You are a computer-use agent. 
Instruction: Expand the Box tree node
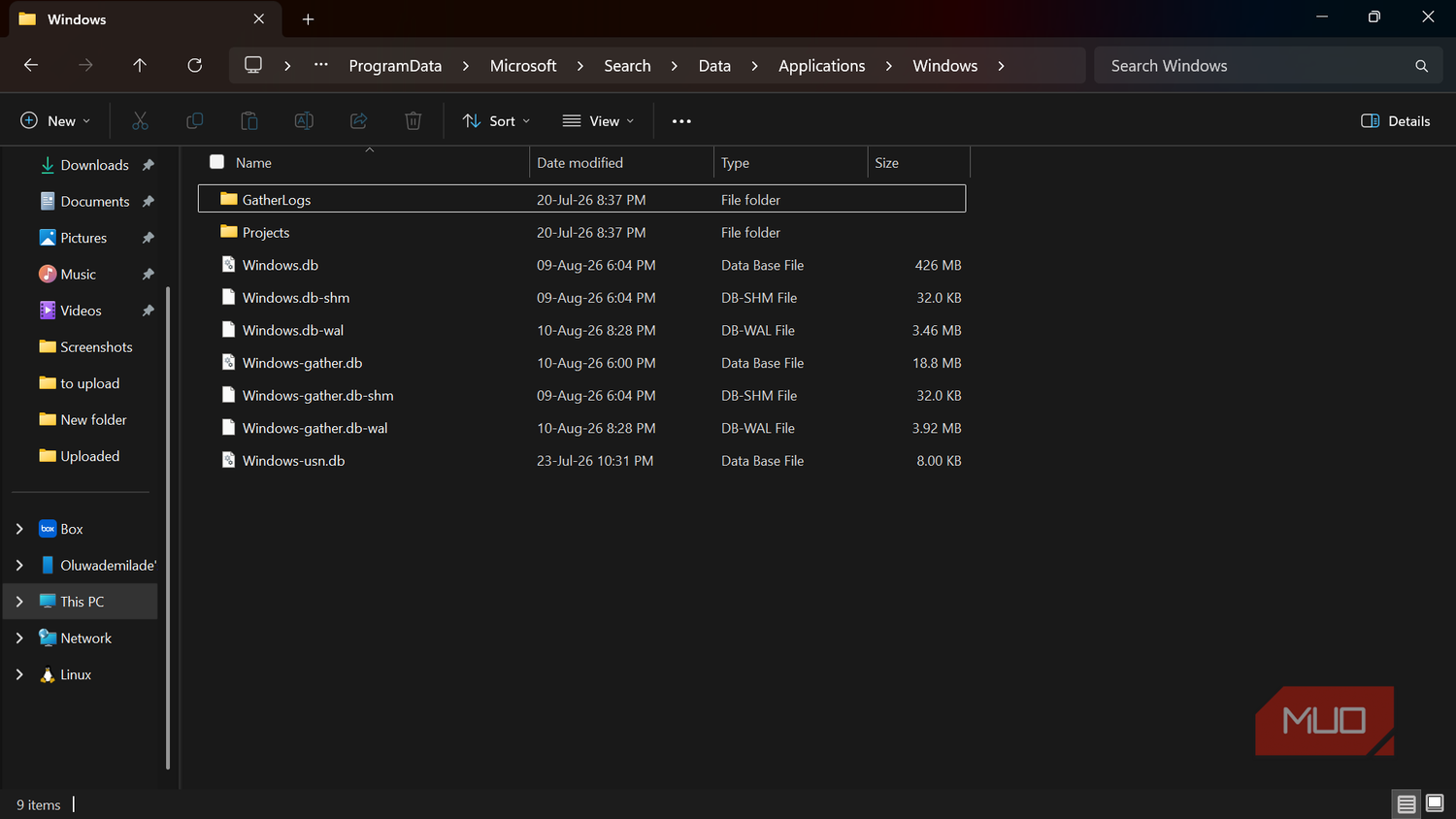[19, 529]
